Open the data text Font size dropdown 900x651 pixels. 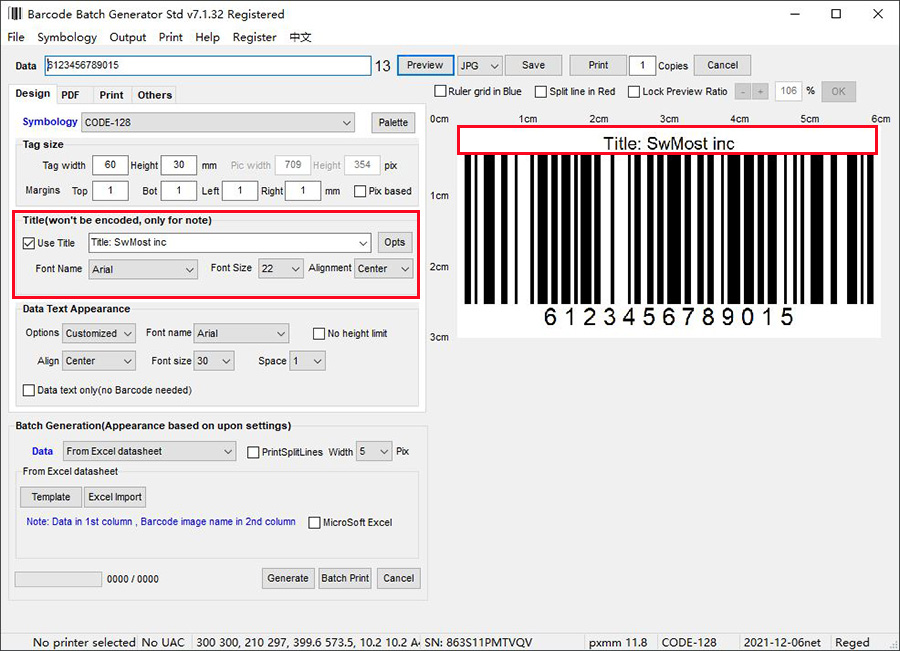(x=214, y=361)
